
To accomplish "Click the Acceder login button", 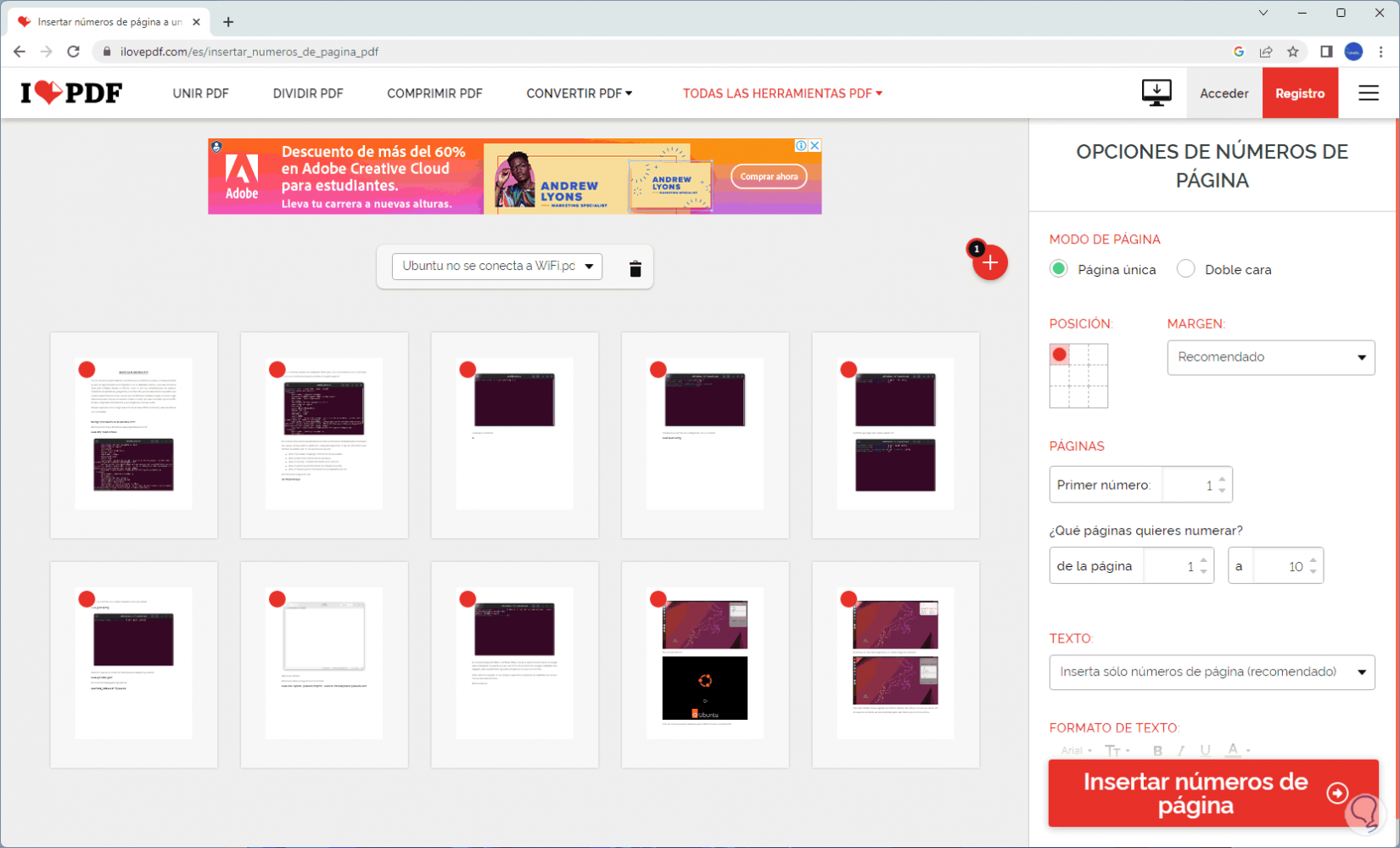I will click(x=1224, y=93).
